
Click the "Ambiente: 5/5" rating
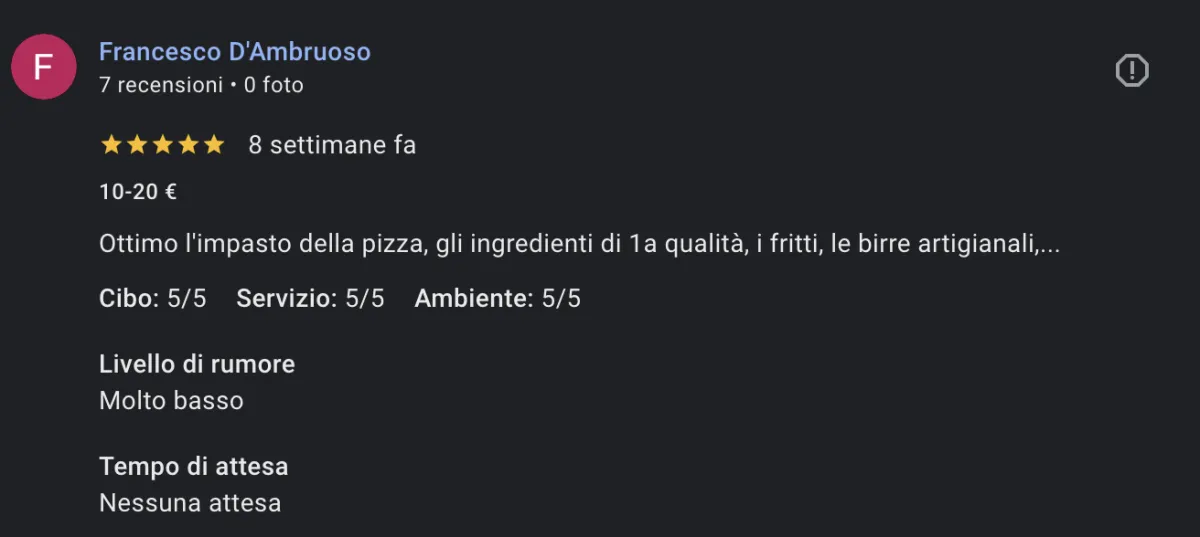point(497,298)
